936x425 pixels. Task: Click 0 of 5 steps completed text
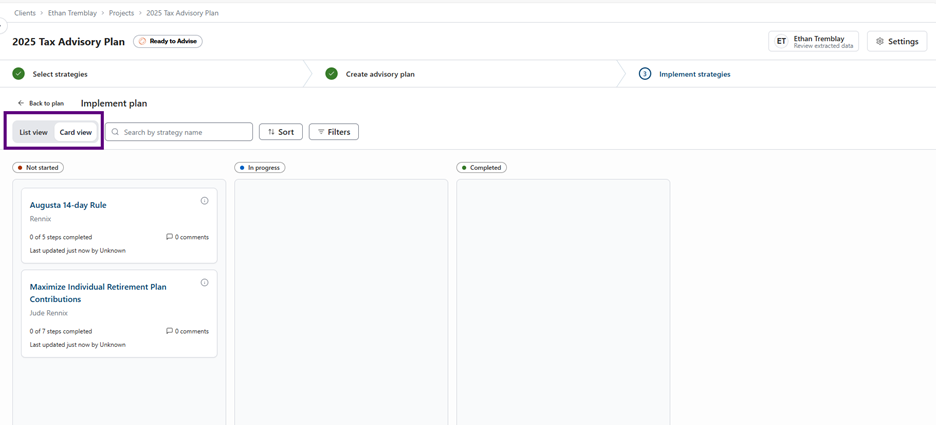point(61,237)
